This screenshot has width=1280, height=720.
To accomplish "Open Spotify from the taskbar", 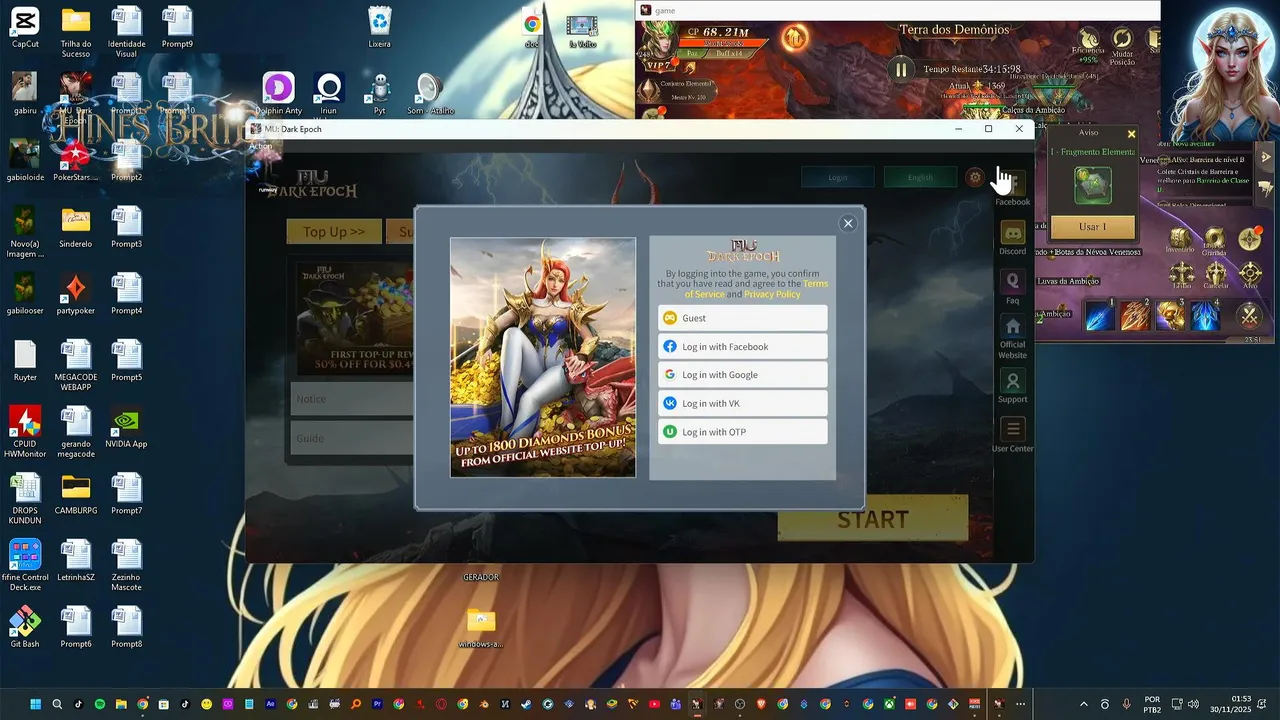I will click(x=100, y=704).
